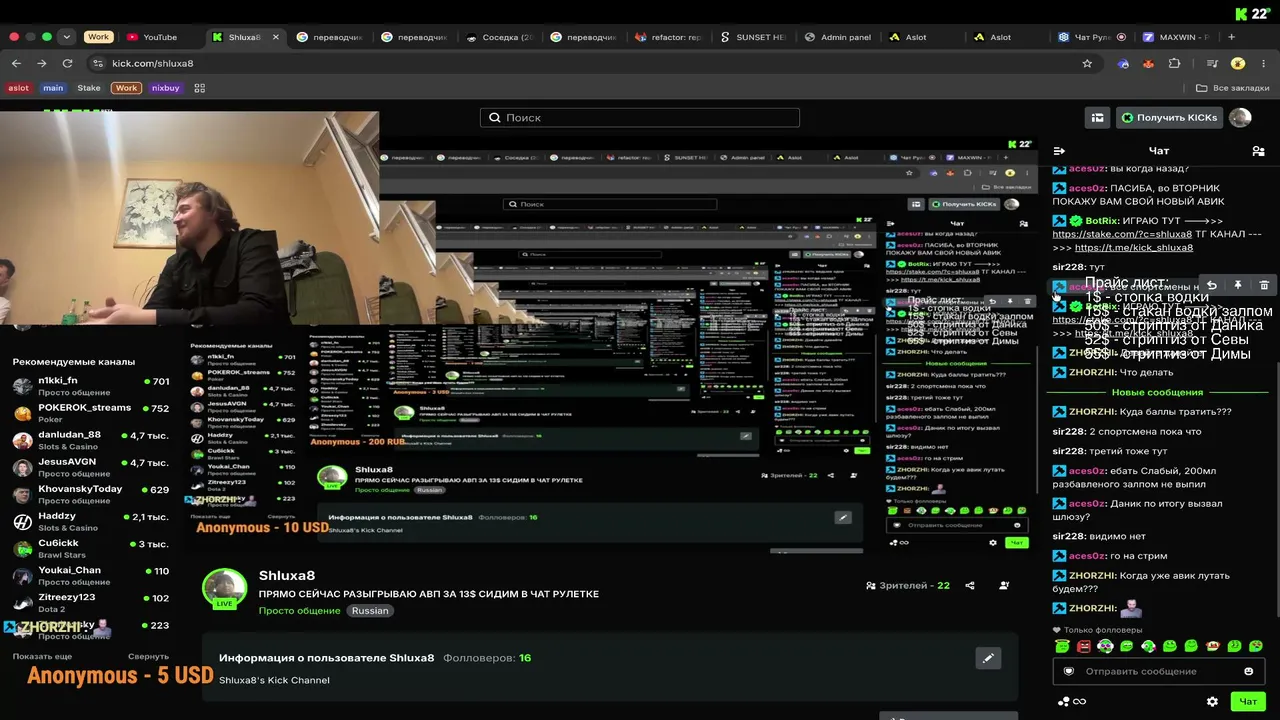This screenshot has width=1280, height=720.
Task: Close the Shluxa8 browser tab
Action: (x=276, y=37)
